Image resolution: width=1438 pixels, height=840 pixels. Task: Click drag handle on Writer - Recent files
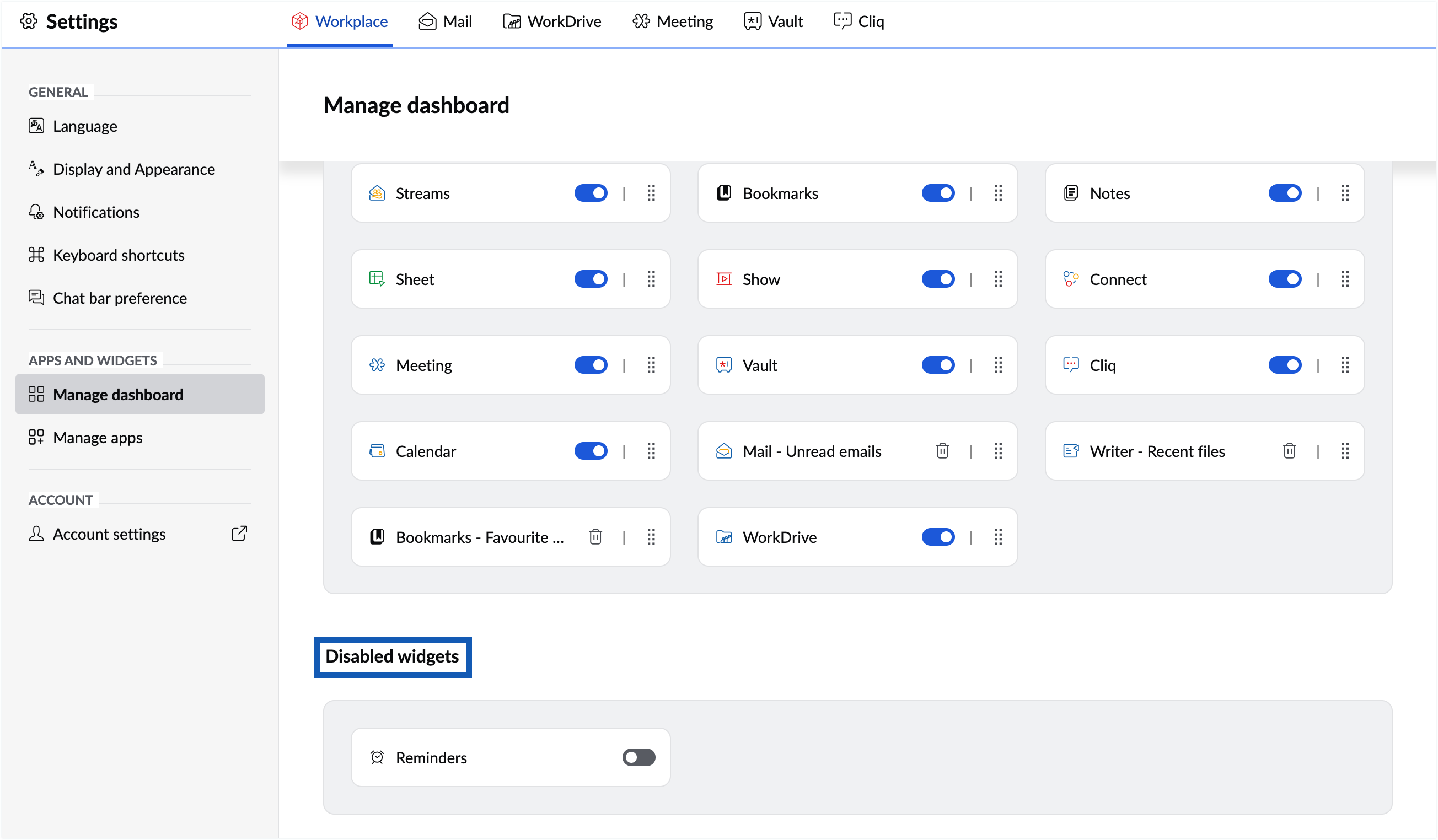[x=1345, y=451]
